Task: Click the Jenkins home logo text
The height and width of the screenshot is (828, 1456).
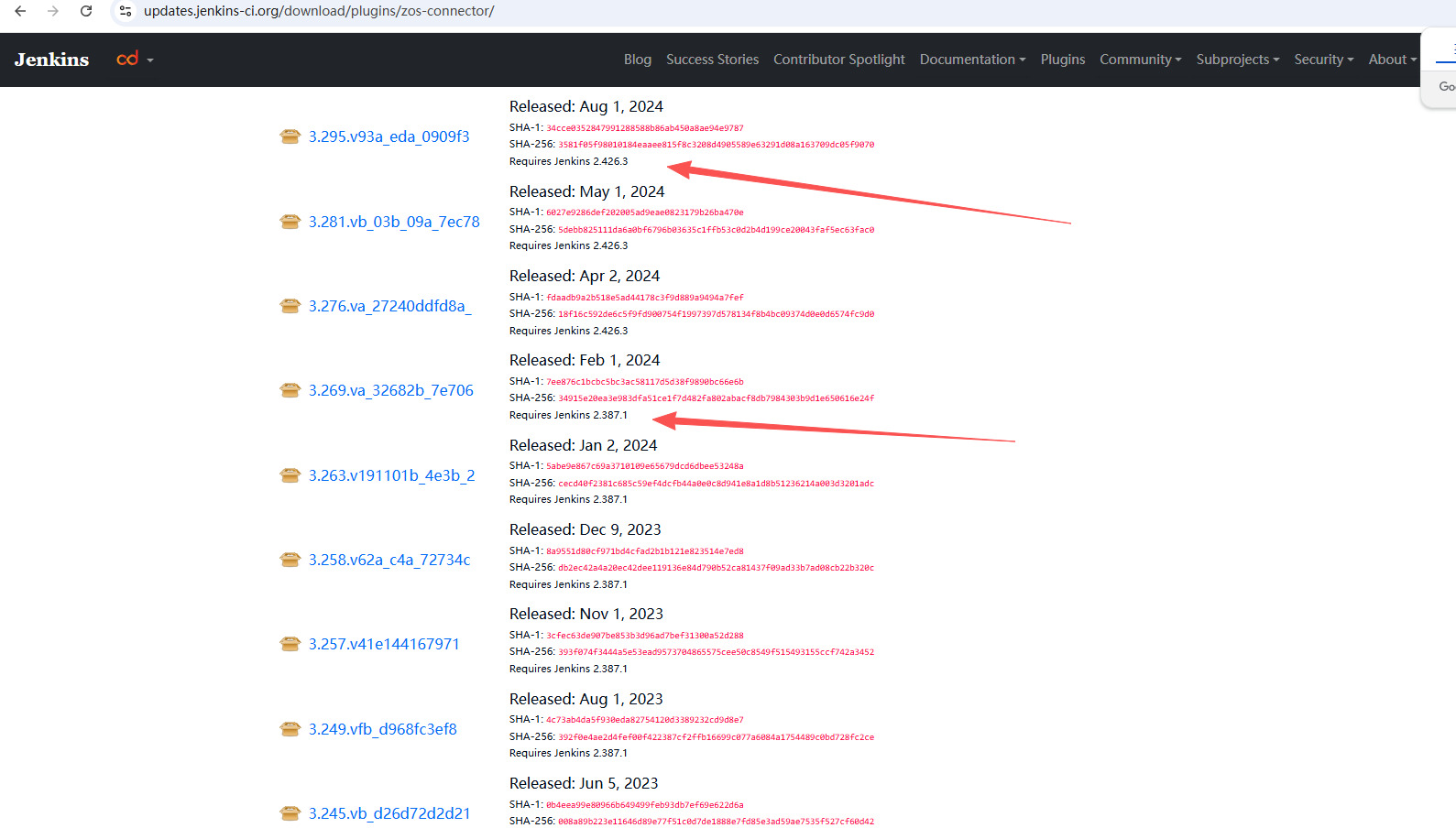Action: click(x=52, y=60)
